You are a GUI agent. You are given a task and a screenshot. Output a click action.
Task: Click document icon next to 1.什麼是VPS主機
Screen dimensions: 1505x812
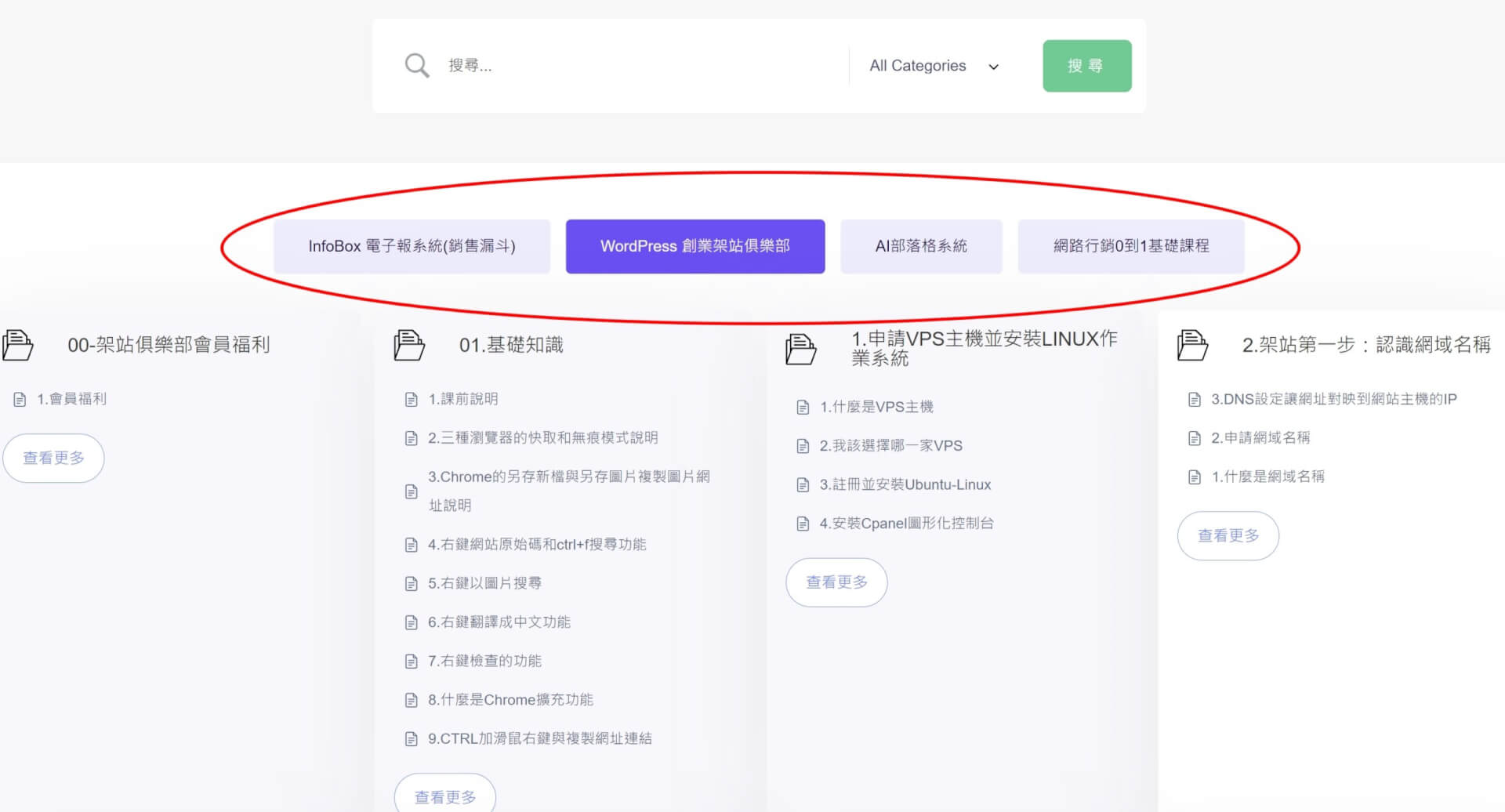803,408
